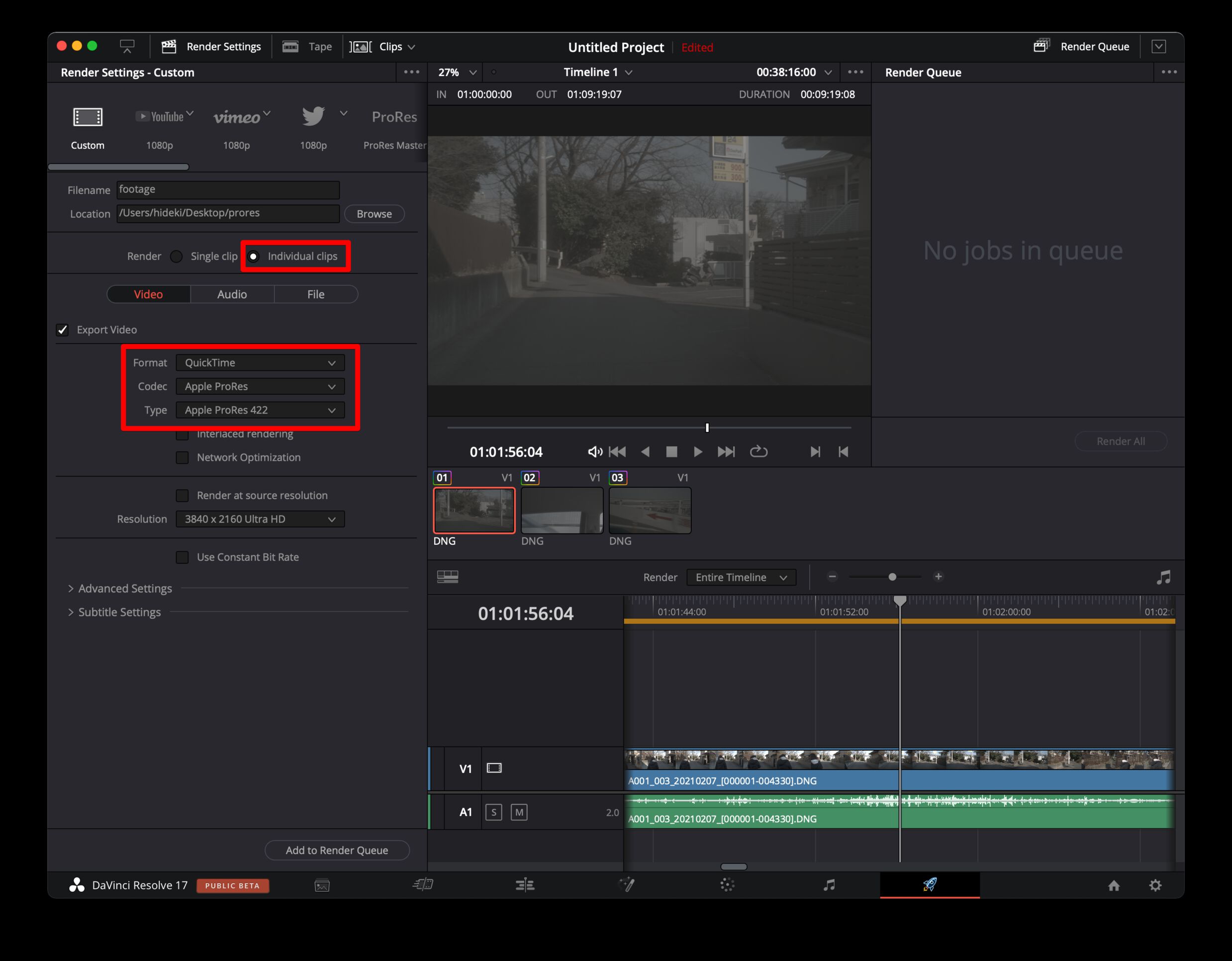The width and height of the screenshot is (1232, 961).
Task: Open the Codec Apple ProRes dropdown
Action: click(260, 386)
